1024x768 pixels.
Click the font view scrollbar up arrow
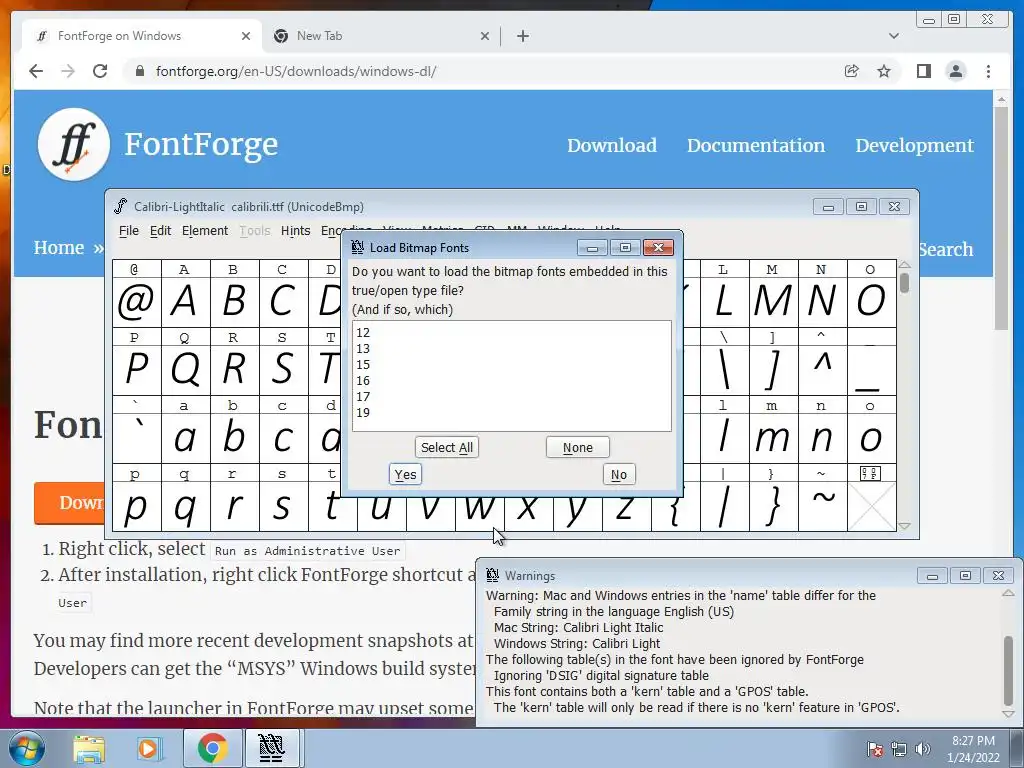pos(904,265)
